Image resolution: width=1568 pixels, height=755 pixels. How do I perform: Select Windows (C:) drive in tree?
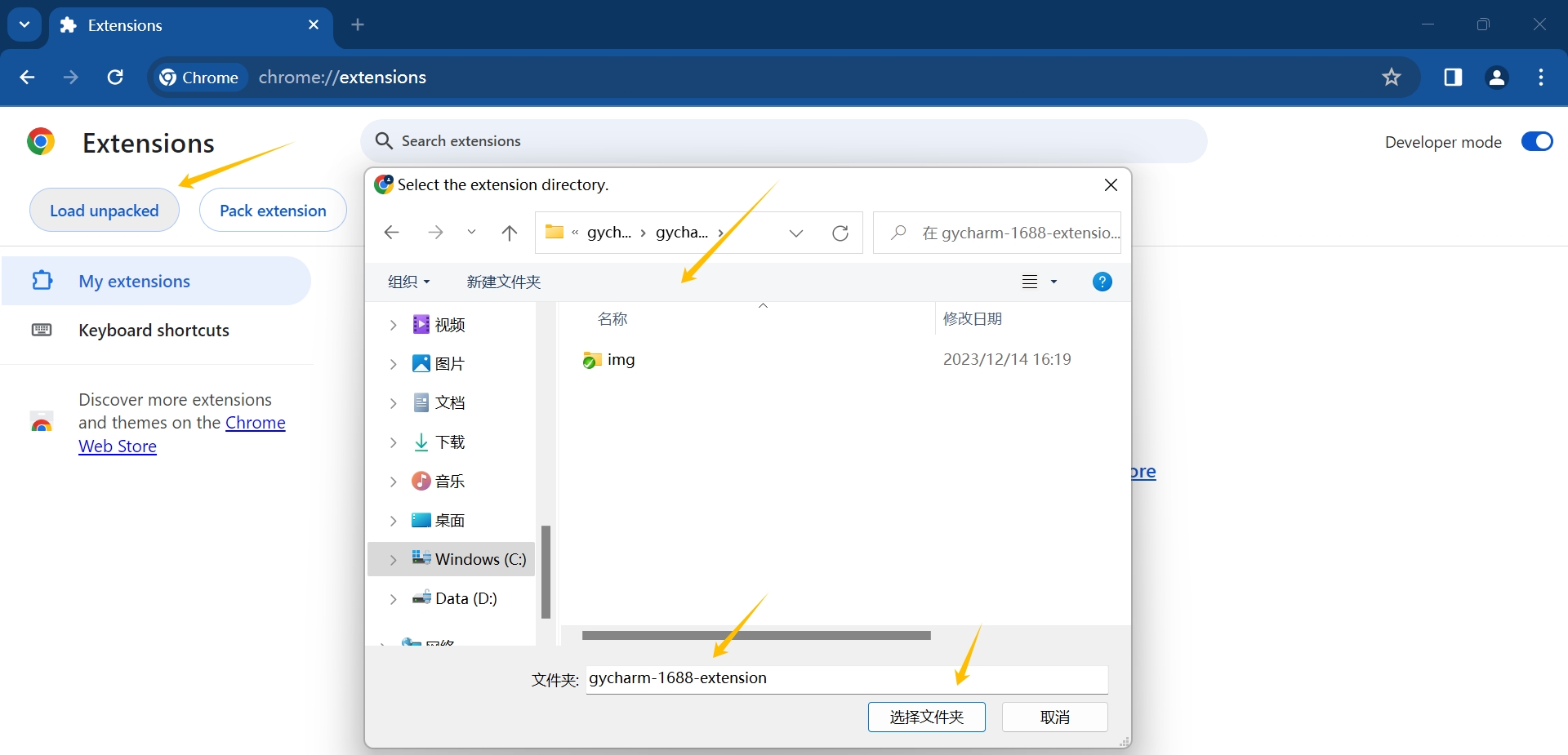click(x=470, y=559)
